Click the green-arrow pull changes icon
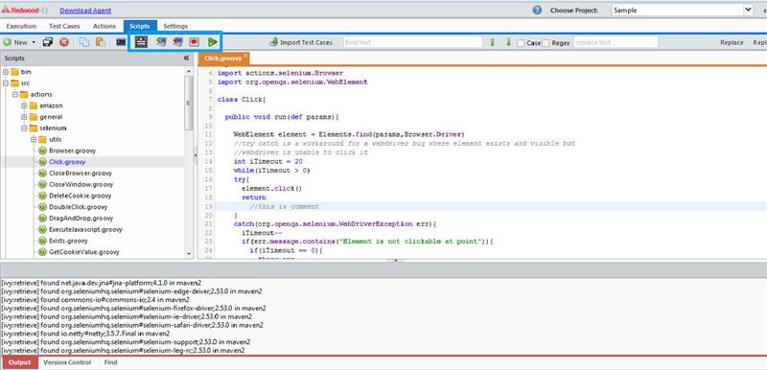 pos(161,42)
